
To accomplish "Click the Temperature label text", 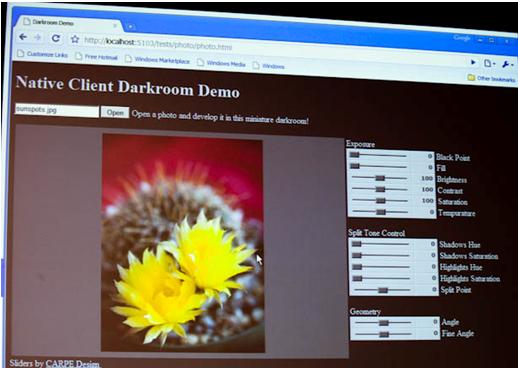I will (x=457, y=213).
